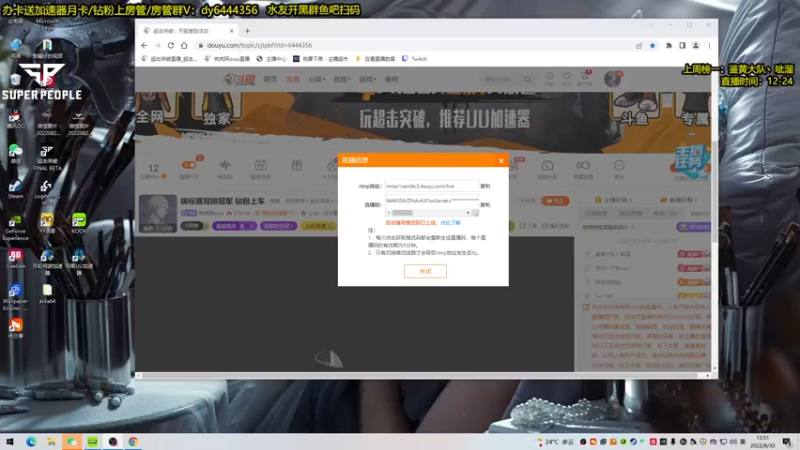Open a new browser tab

pos(247,31)
